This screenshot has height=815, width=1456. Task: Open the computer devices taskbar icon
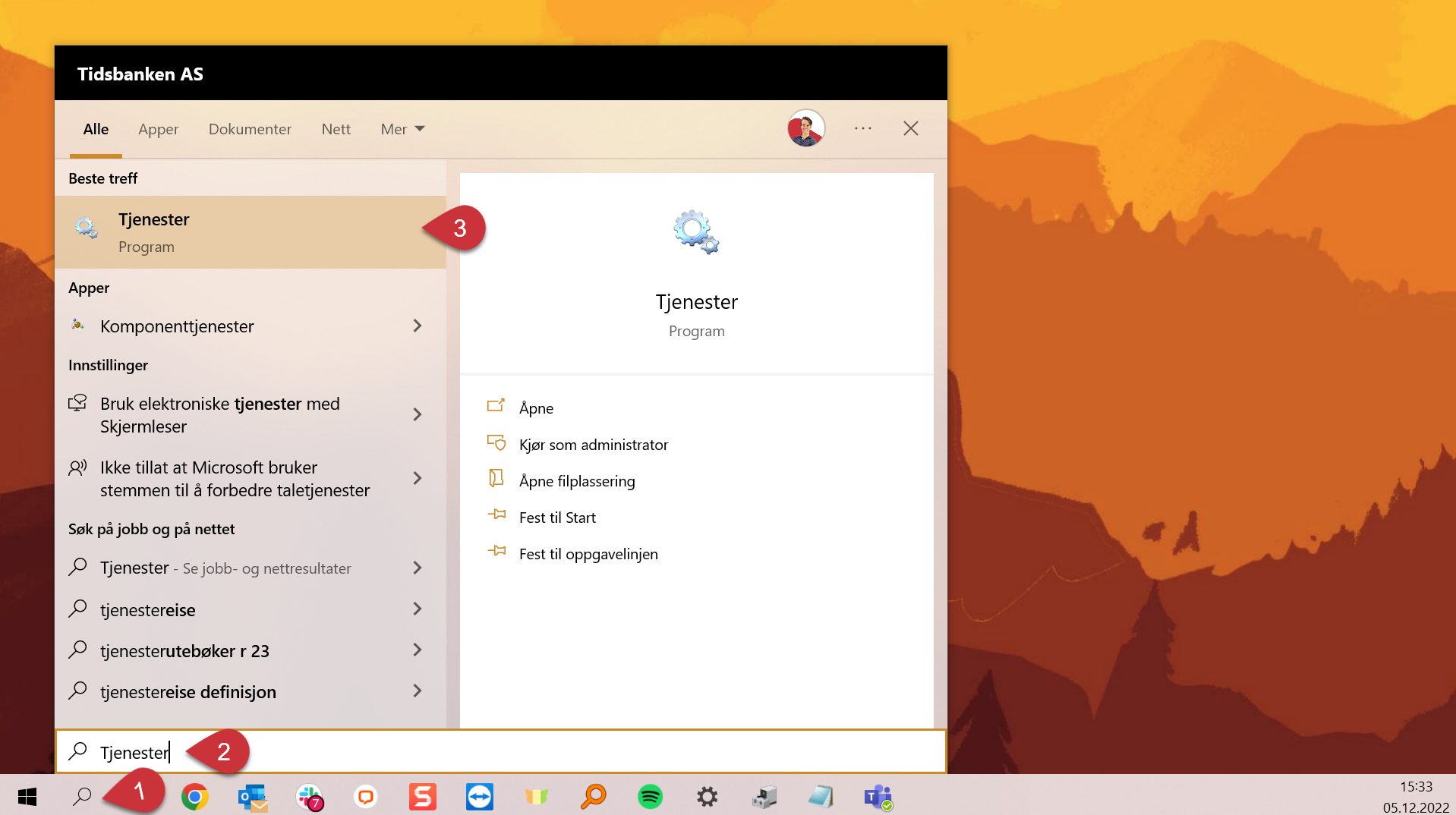(764, 797)
